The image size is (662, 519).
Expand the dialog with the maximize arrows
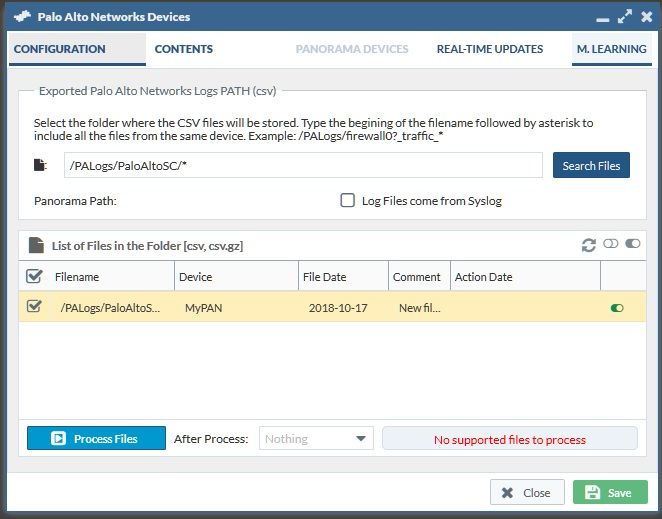point(624,17)
